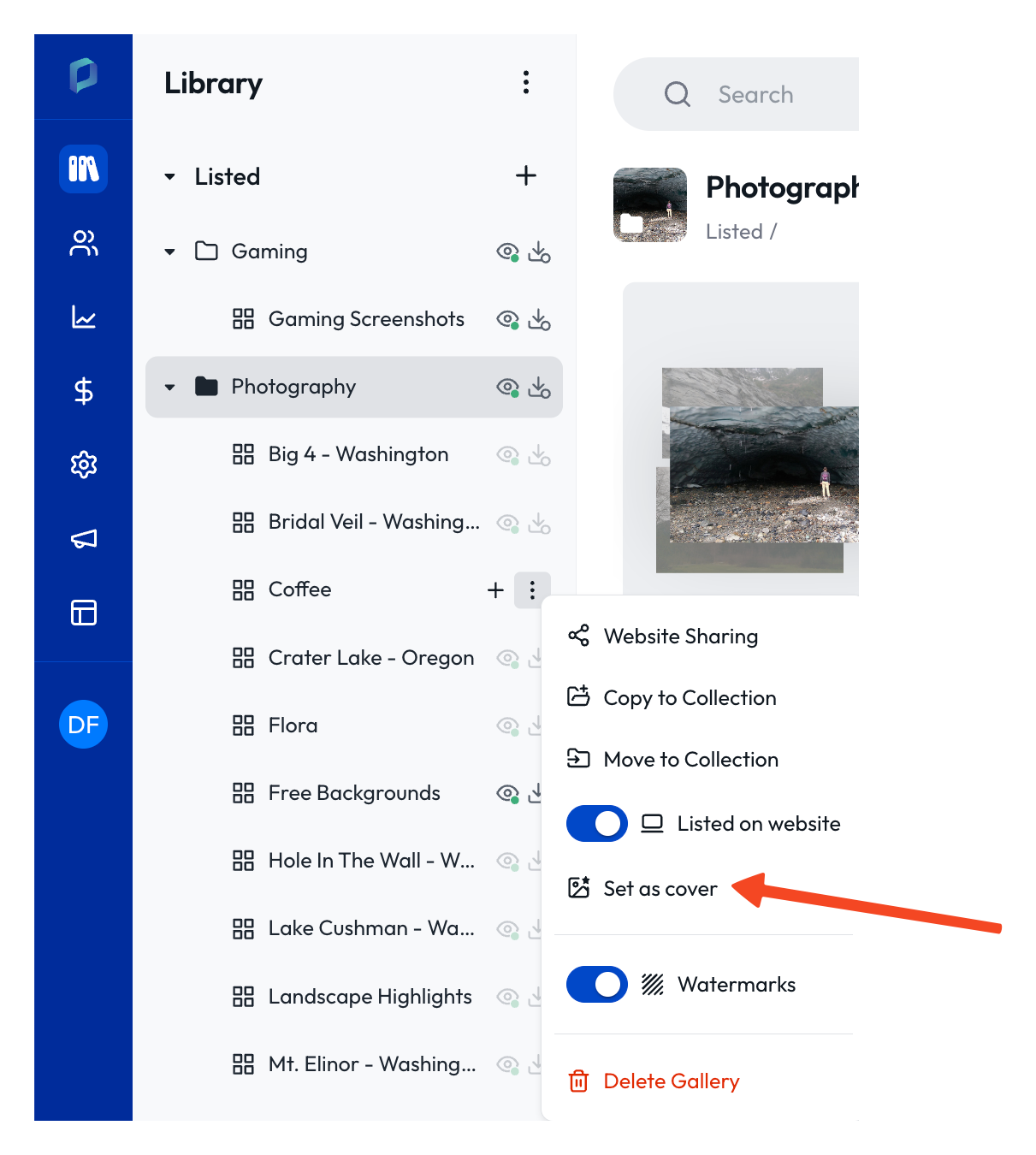The width and height of the screenshot is (1036, 1155).
Task: Open the Flora gallery
Action: tap(293, 726)
